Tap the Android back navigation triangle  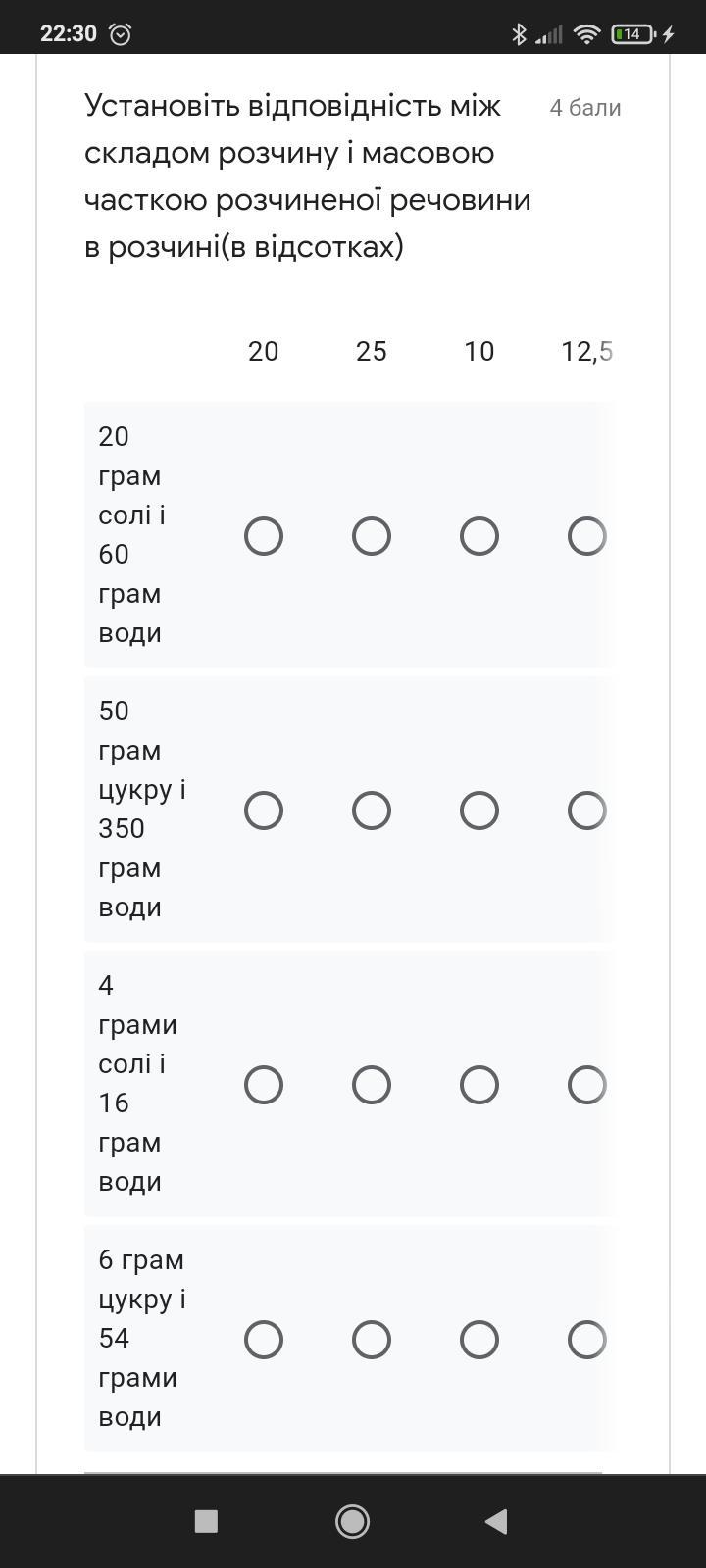tap(496, 1521)
